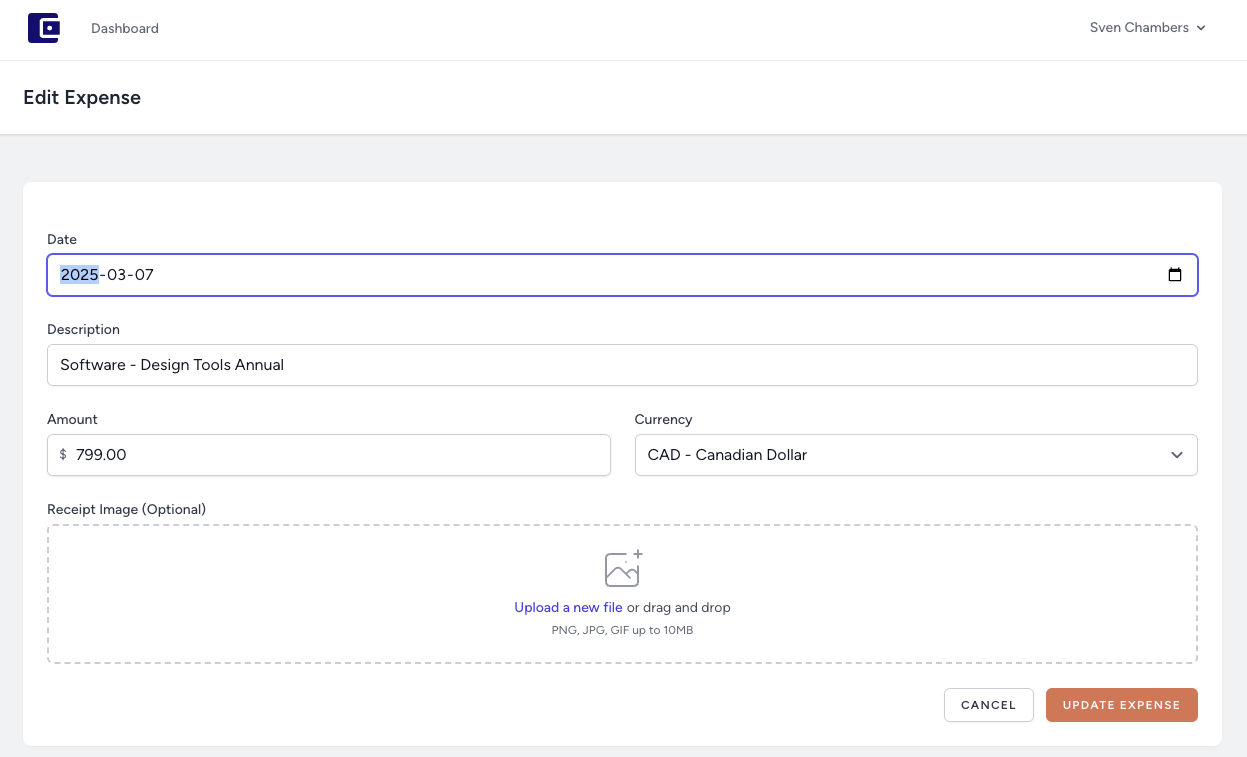Viewport: 1247px width, 757px height.
Task: Click the Upload a new file link
Action: point(568,607)
